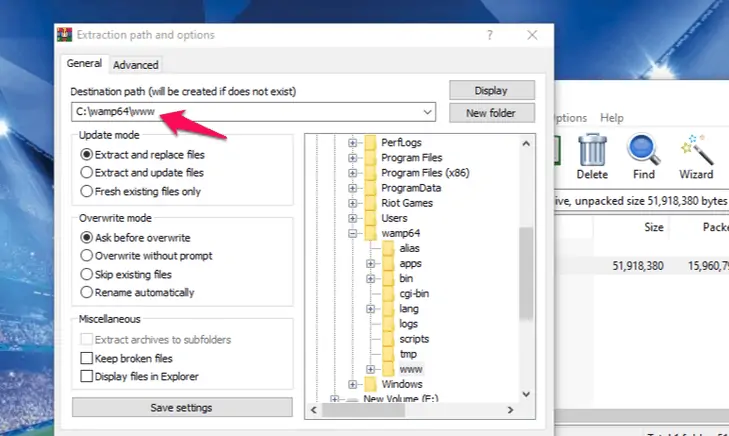
Task: Open the destination path dropdown arrow
Action: tap(428, 112)
